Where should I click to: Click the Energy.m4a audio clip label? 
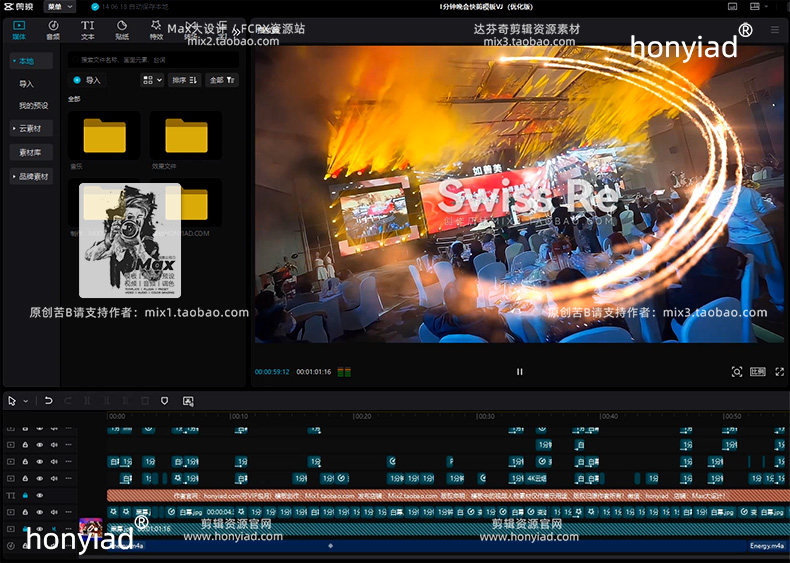point(766,546)
